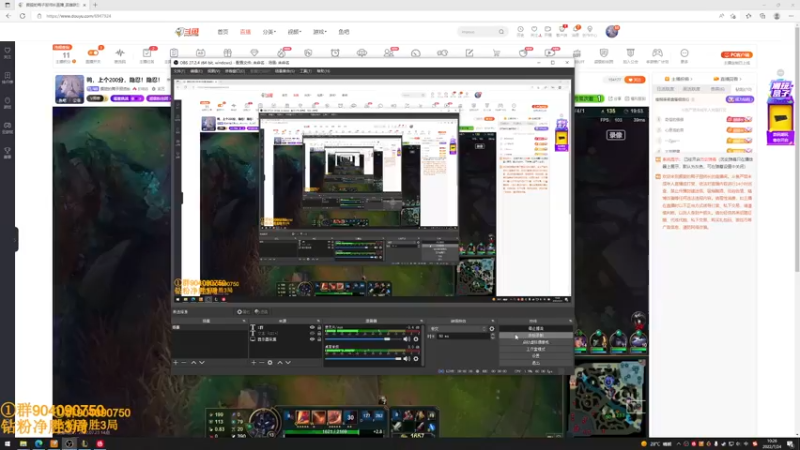
Task: Open 视图(V) menu in OBS
Action: tap(213, 71)
